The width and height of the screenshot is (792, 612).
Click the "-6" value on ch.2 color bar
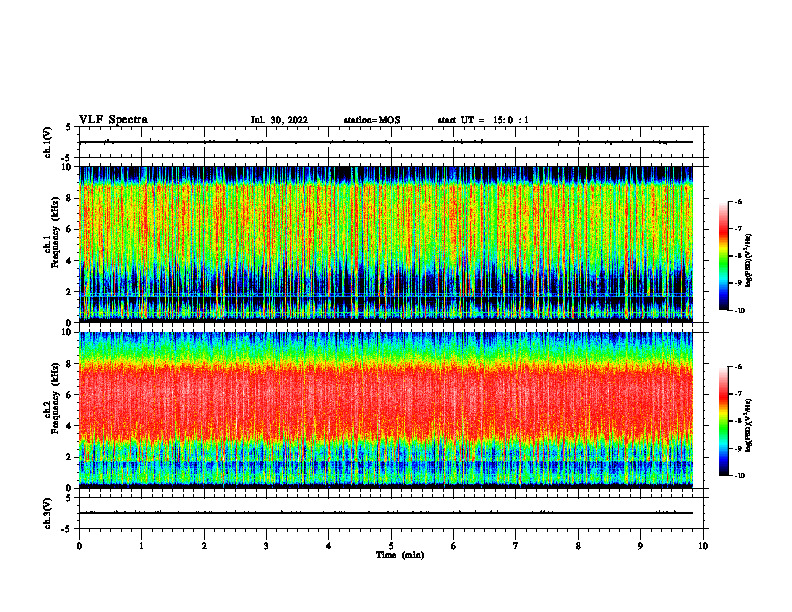[x=737, y=367]
